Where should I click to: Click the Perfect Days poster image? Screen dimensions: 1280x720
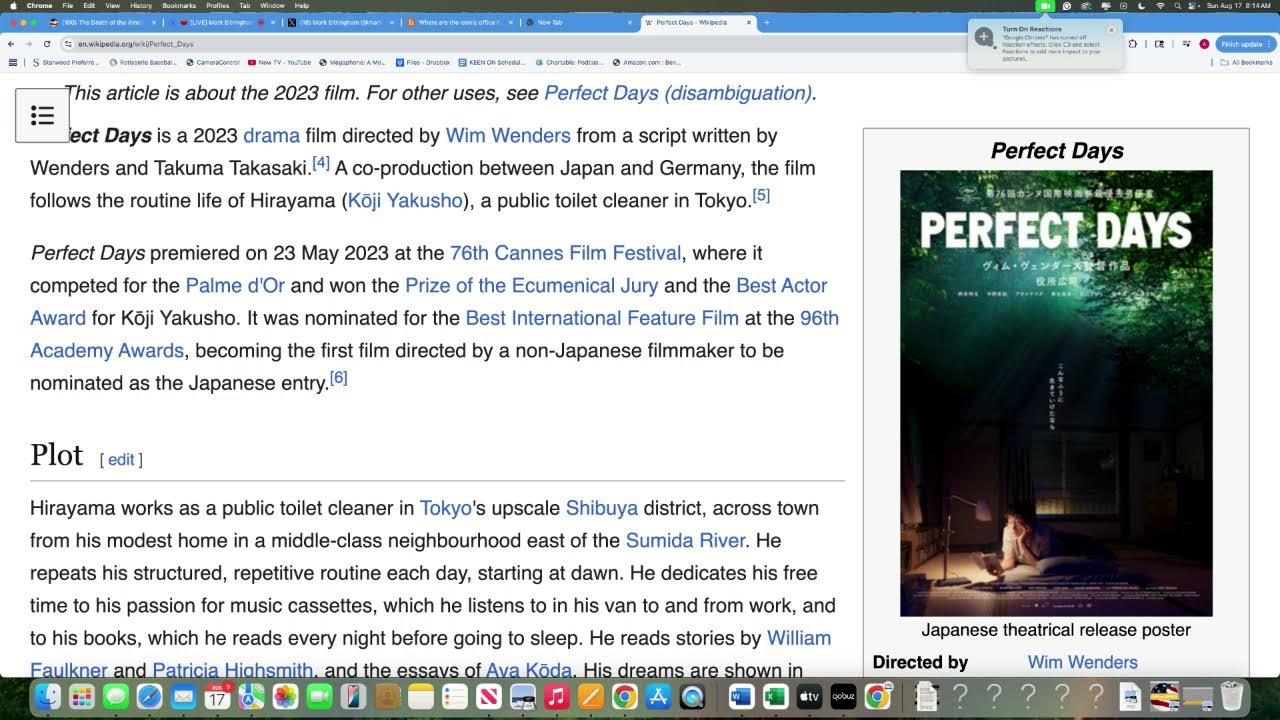click(1056, 393)
